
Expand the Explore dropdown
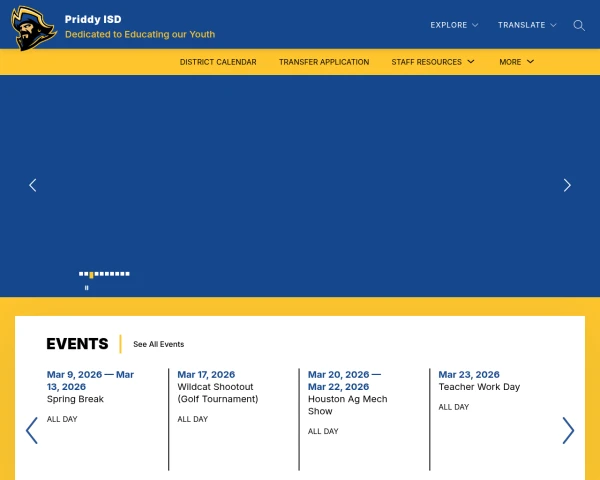454,25
